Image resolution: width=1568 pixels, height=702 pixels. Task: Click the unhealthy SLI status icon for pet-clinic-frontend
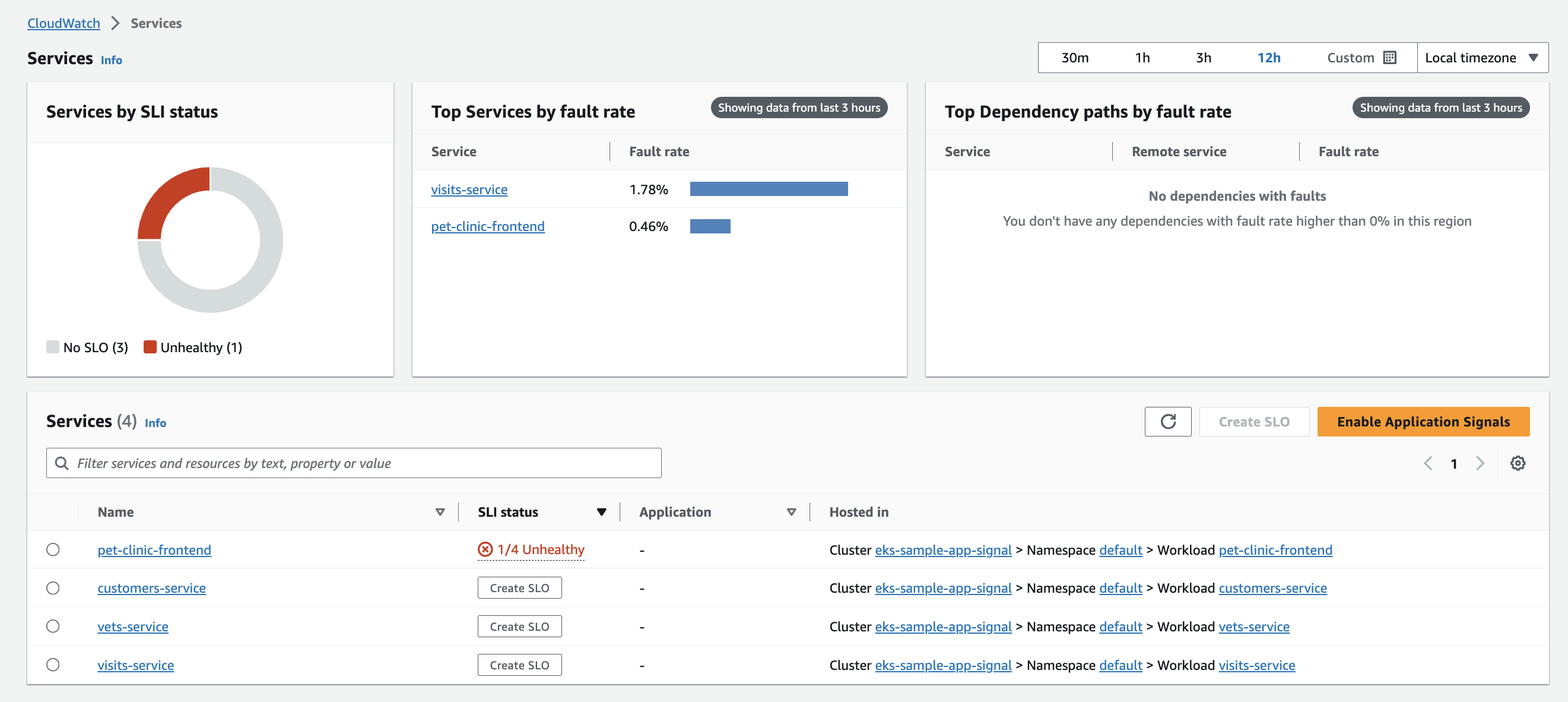(x=483, y=548)
